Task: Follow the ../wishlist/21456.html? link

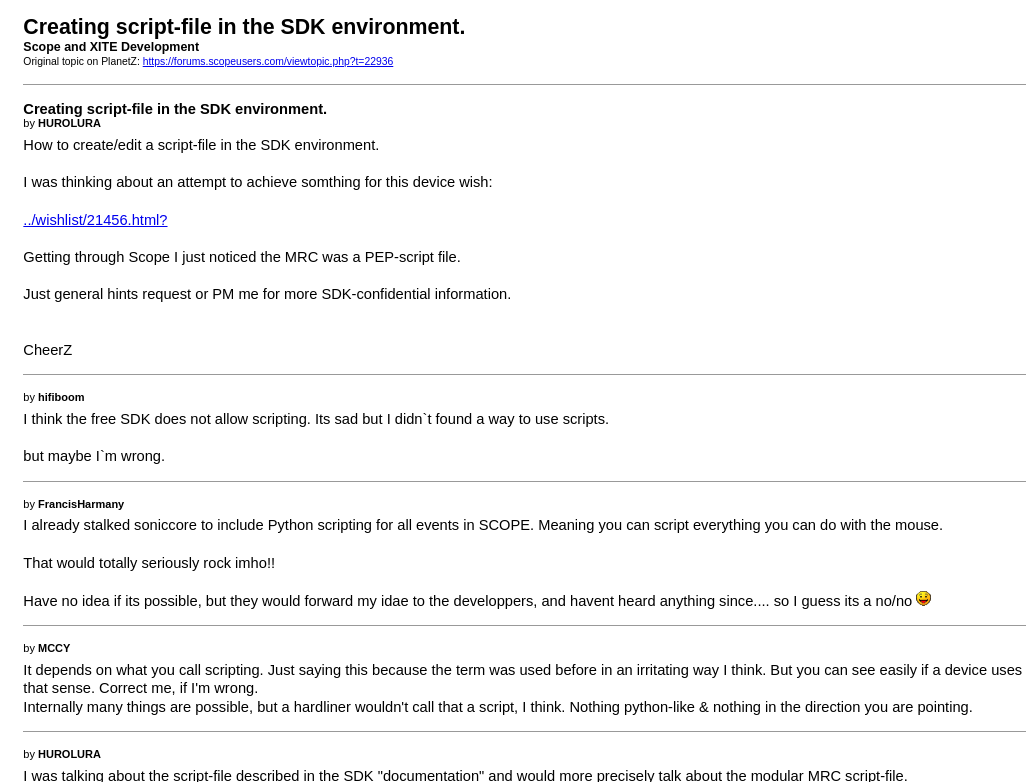Action: pos(95,220)
